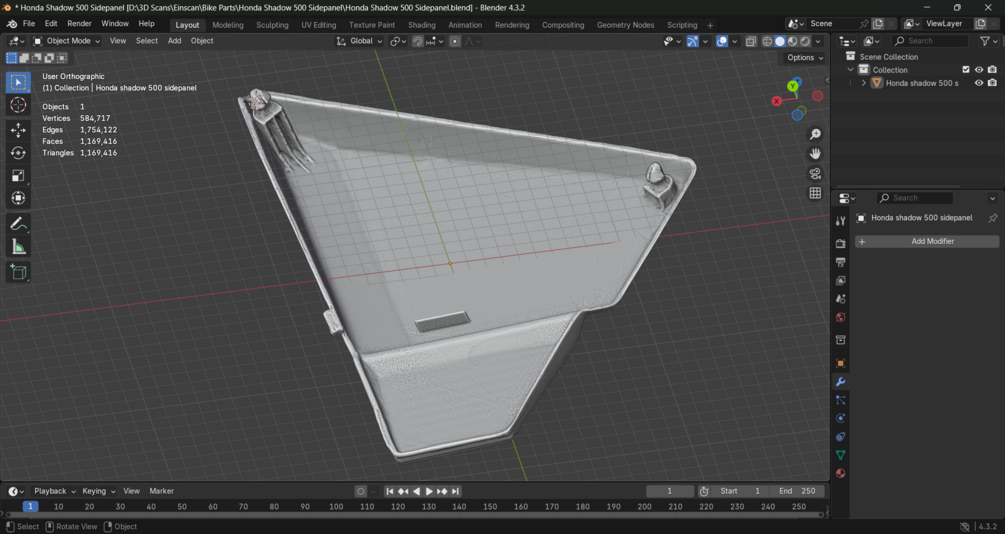Select the Rotate tool

tap(18, 153)
